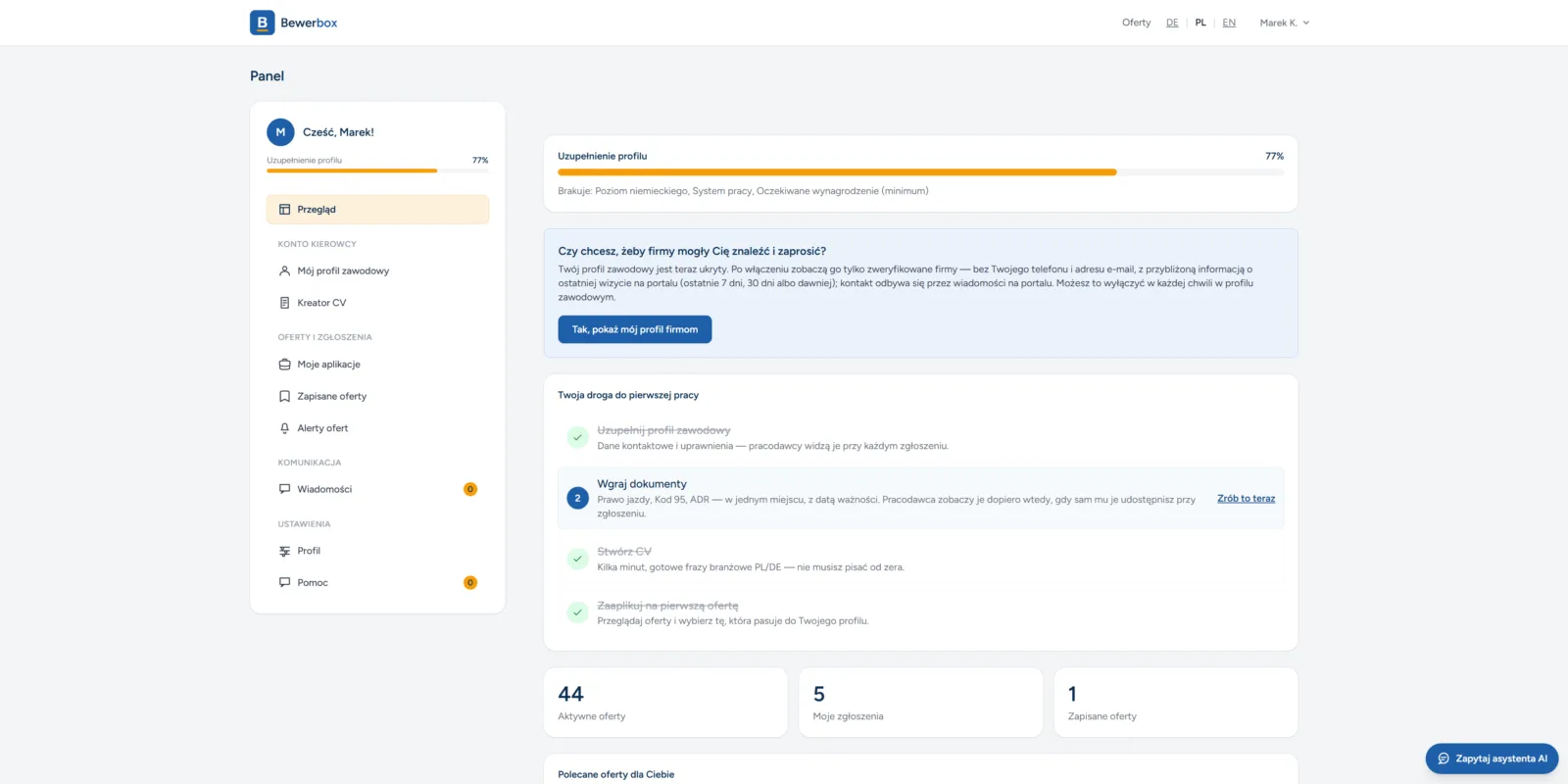Click the Wiadomości chat bubble icon

click(284, 489)
